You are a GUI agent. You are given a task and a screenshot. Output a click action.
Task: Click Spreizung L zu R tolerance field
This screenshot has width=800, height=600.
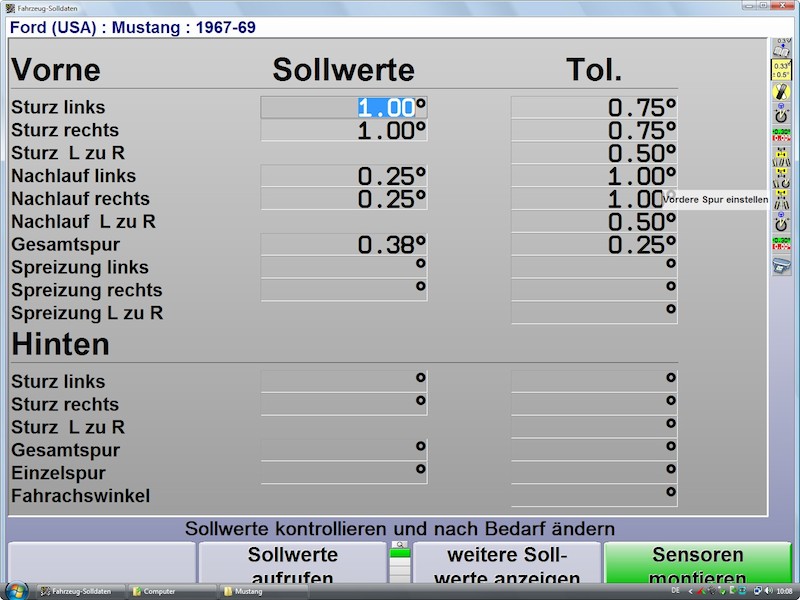(594, 313)
